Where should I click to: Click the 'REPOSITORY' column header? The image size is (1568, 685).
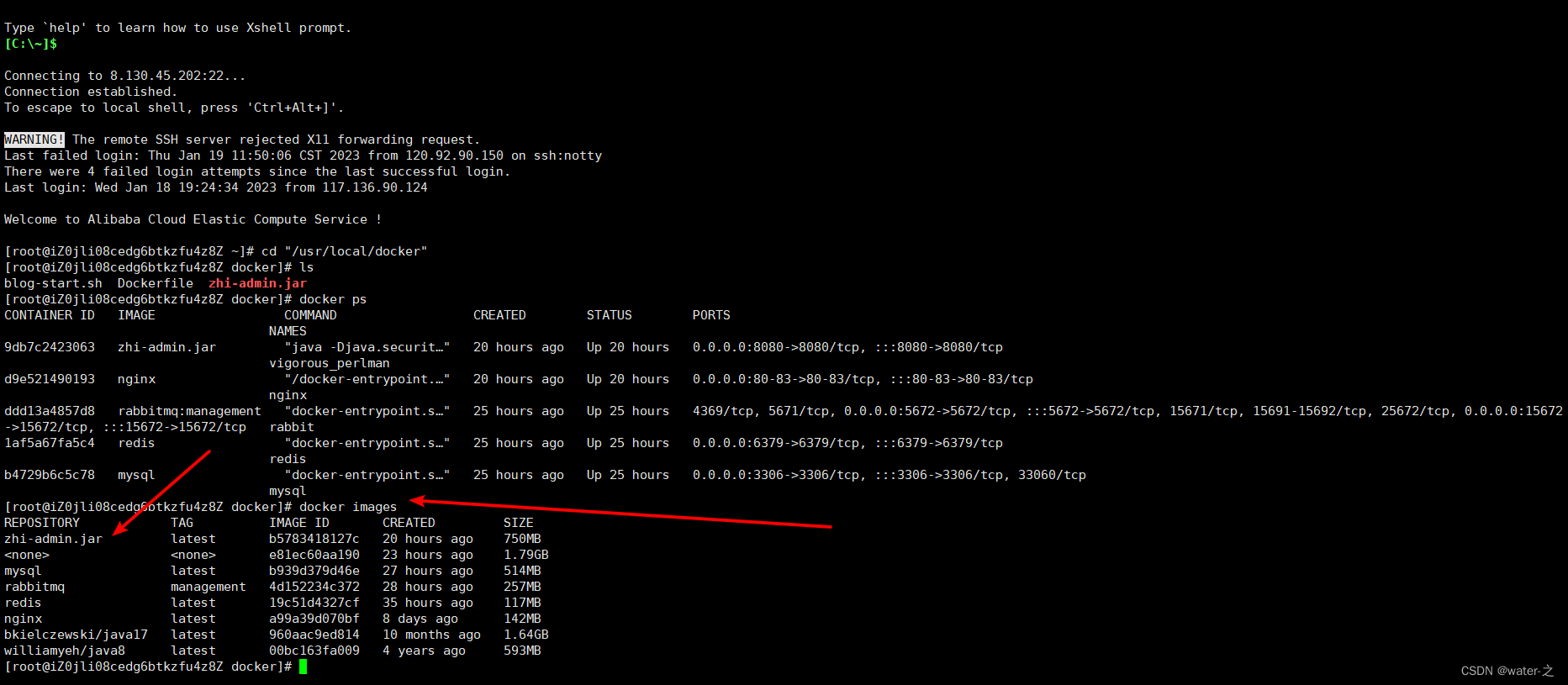click(x=42, y=523)
